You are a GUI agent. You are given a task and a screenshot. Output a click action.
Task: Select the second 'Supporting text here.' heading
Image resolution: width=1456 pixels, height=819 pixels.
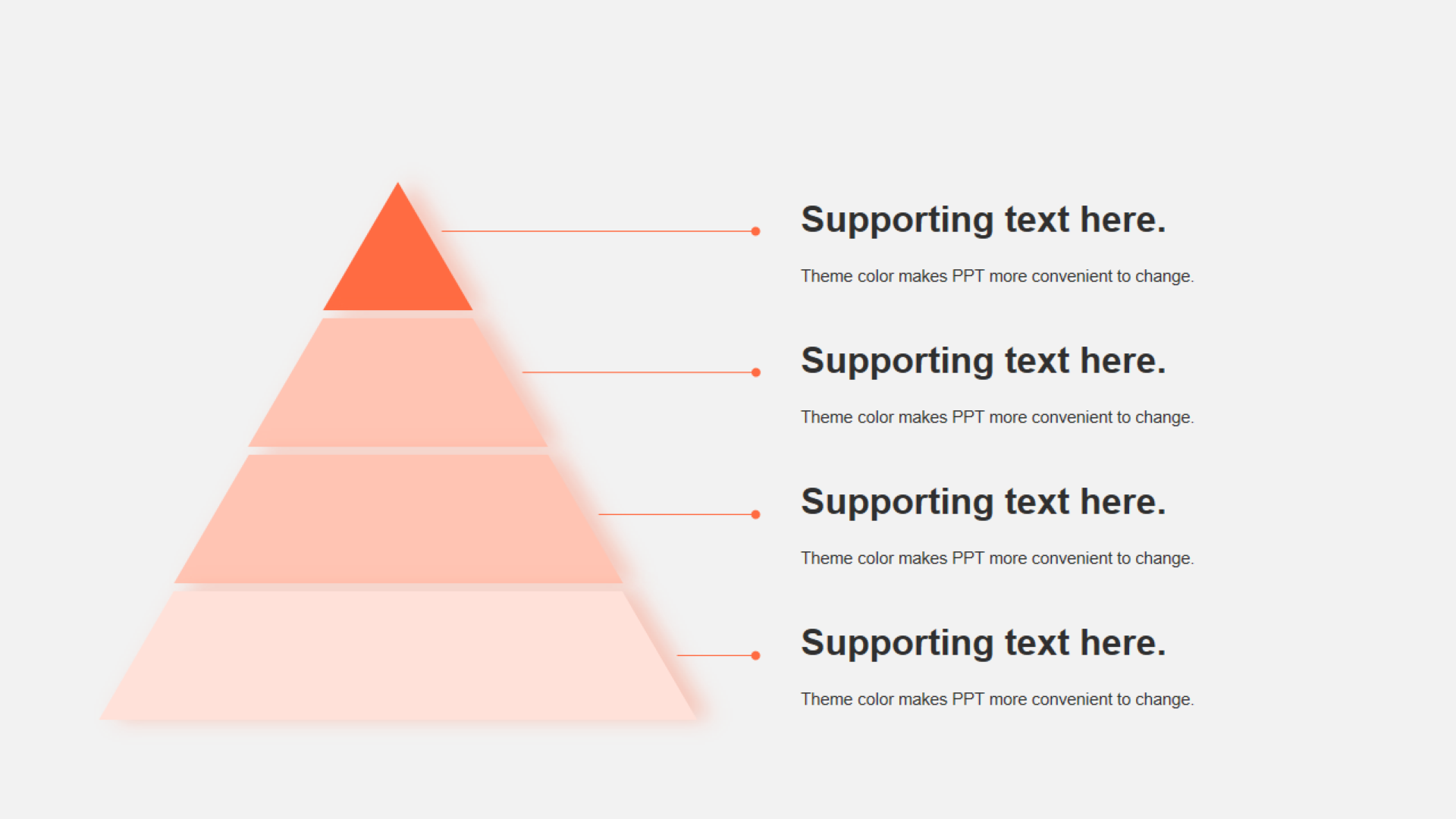[x=984, y=361]
